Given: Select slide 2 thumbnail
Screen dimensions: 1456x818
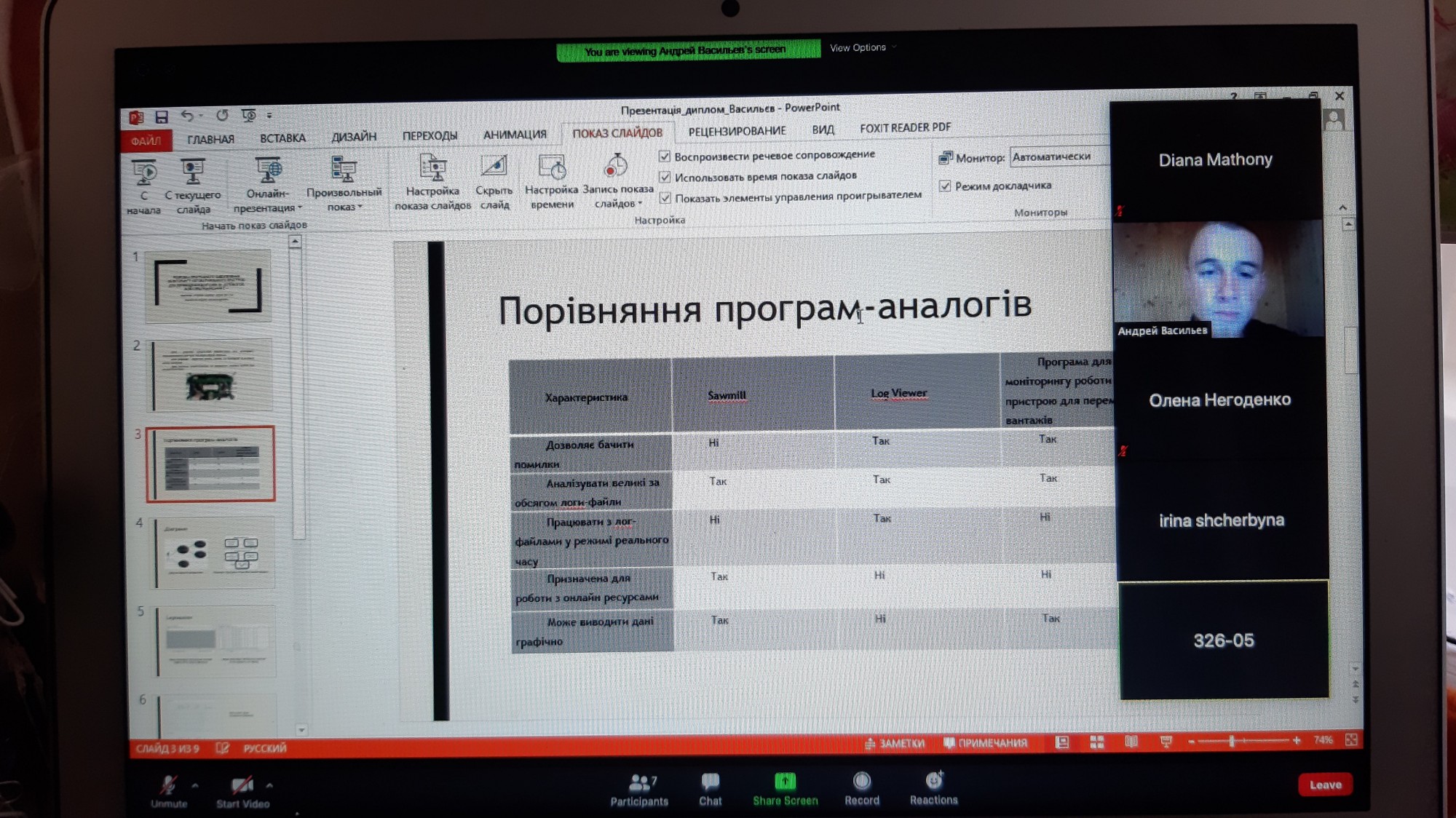Looking at the screenshot, I should click(210, 376).
